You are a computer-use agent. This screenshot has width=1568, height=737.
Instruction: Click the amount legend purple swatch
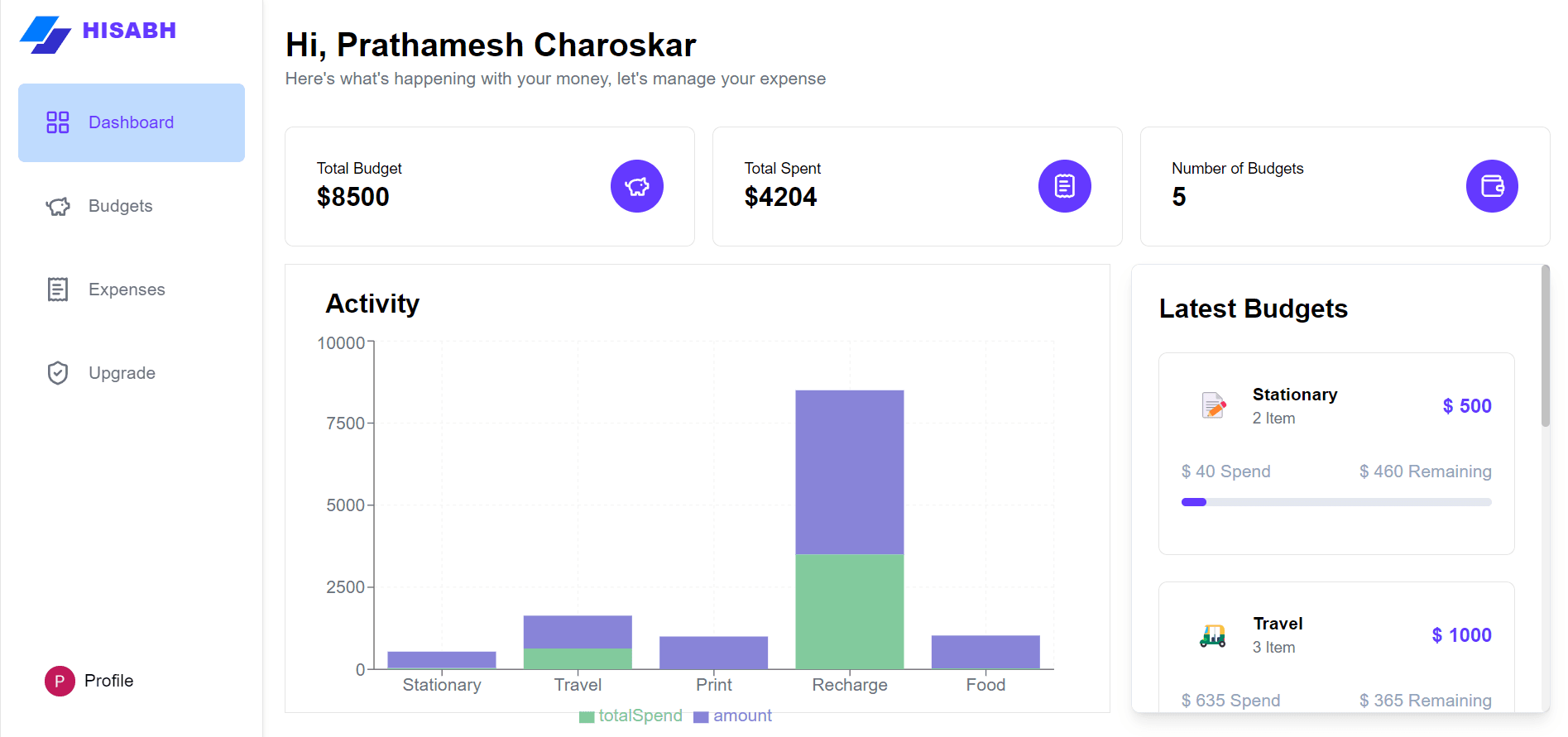click(x=701, y=716)
